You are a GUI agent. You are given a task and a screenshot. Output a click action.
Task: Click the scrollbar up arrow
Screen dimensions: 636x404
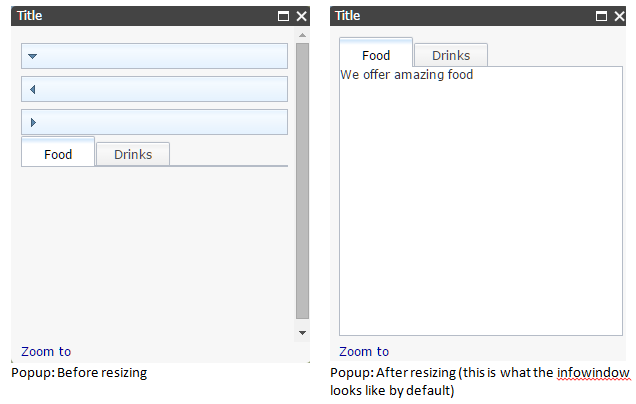pyautogui.click(x=302, y=35)
